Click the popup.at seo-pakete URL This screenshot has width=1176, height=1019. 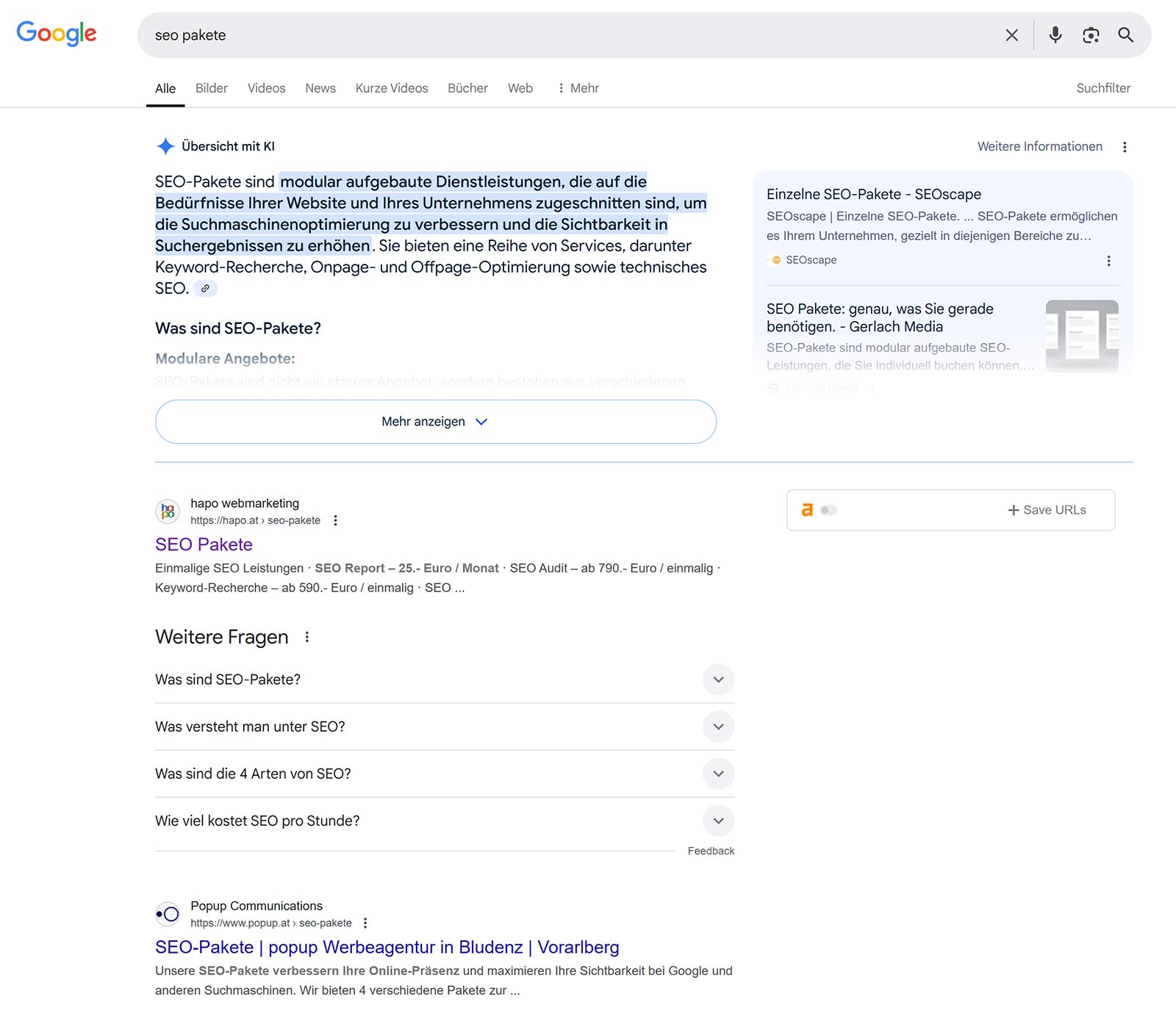coord(271,923)
